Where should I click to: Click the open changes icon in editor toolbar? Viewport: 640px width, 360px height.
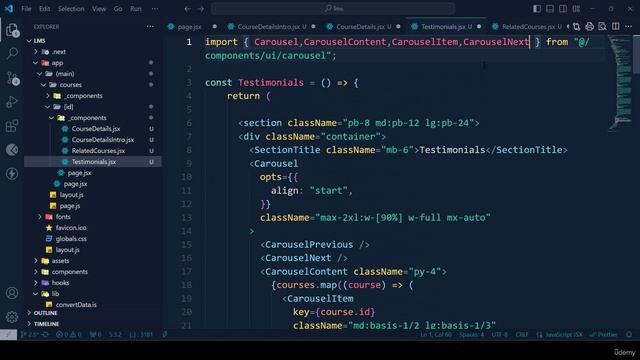click(x=576, y=27)
